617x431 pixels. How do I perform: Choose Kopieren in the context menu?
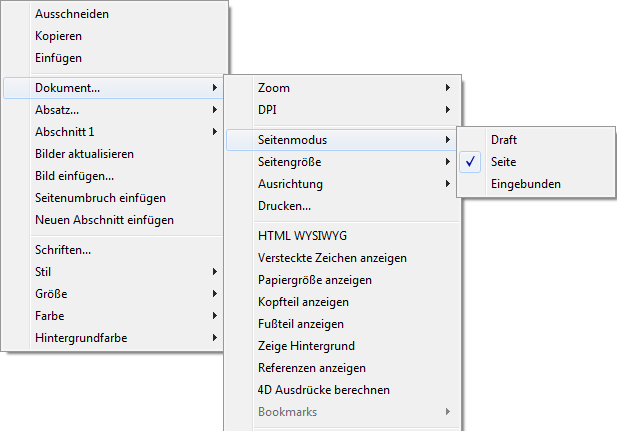[58, 36]
